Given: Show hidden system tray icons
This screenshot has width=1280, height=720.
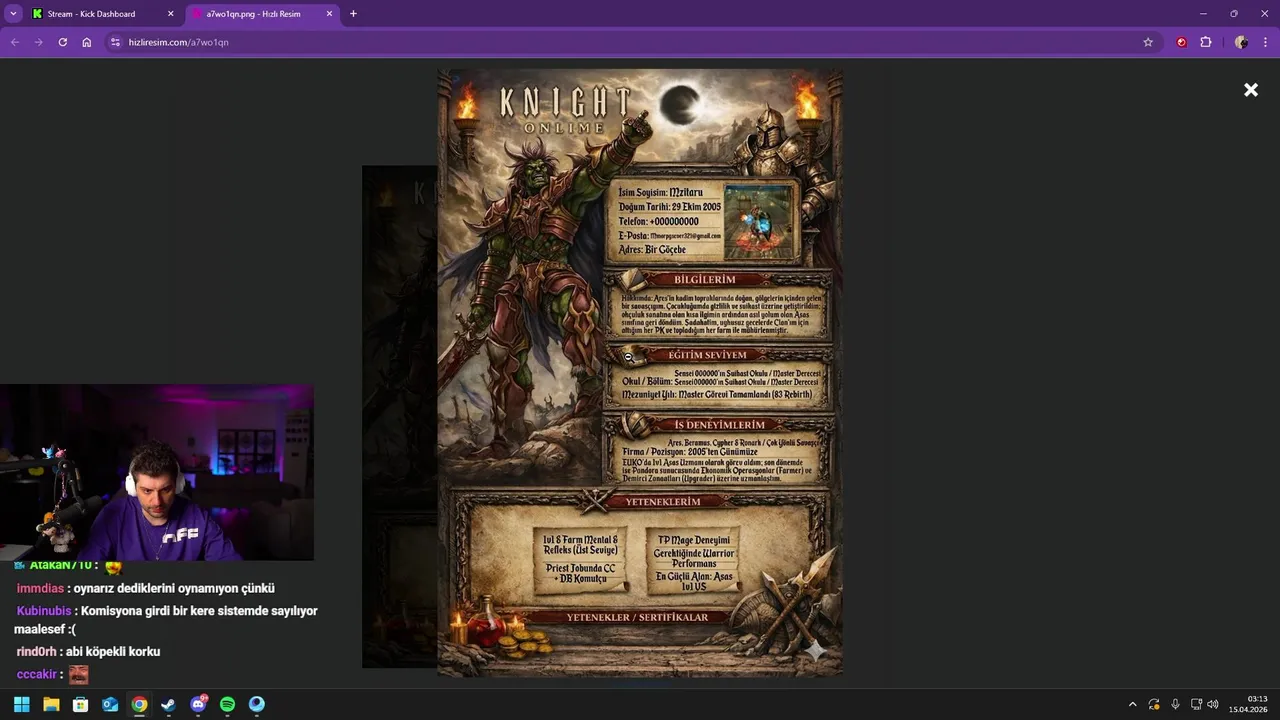Looking at the screenshot, I should coord(1132,704).
